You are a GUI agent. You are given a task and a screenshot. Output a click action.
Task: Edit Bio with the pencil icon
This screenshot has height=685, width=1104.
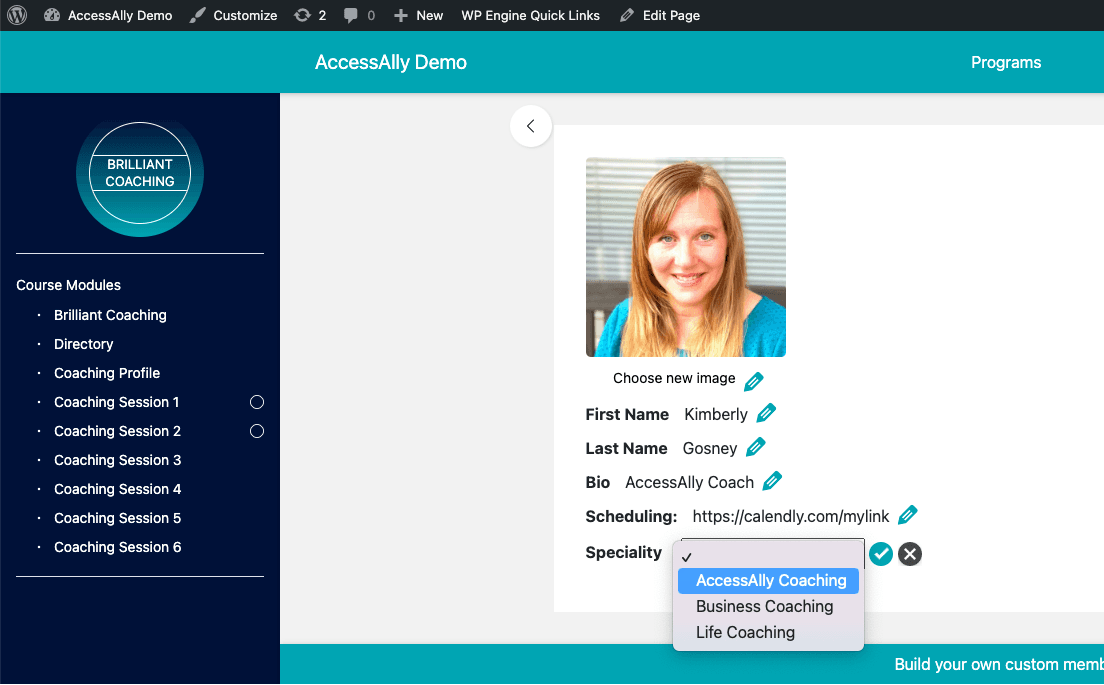click(772, 480)
